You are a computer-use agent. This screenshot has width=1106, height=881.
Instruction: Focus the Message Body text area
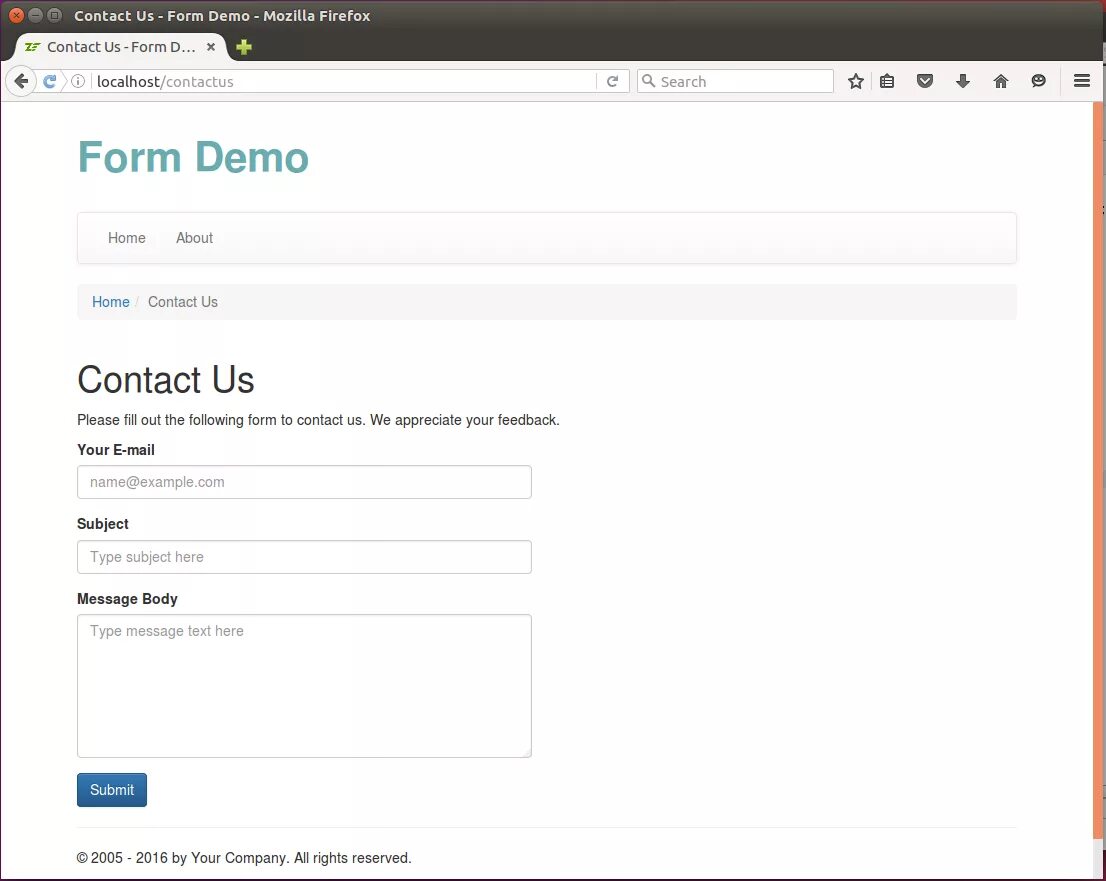coord(304,686)
